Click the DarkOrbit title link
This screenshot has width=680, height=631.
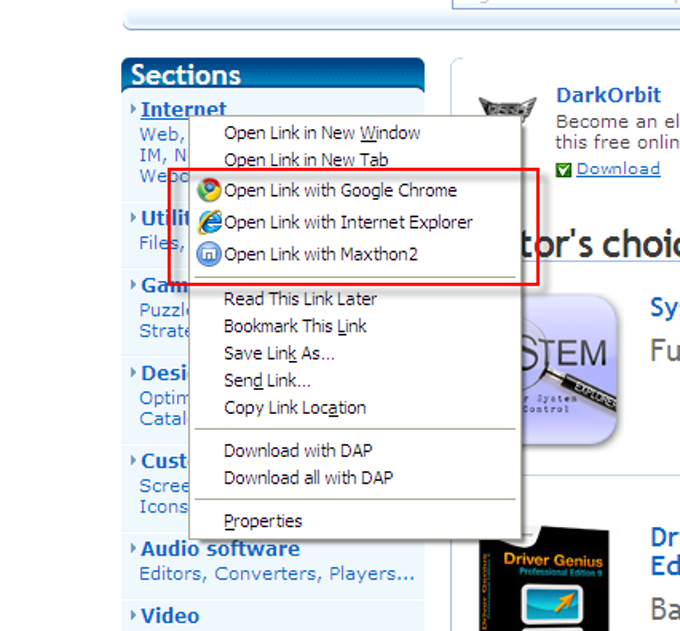pos(608,95)
